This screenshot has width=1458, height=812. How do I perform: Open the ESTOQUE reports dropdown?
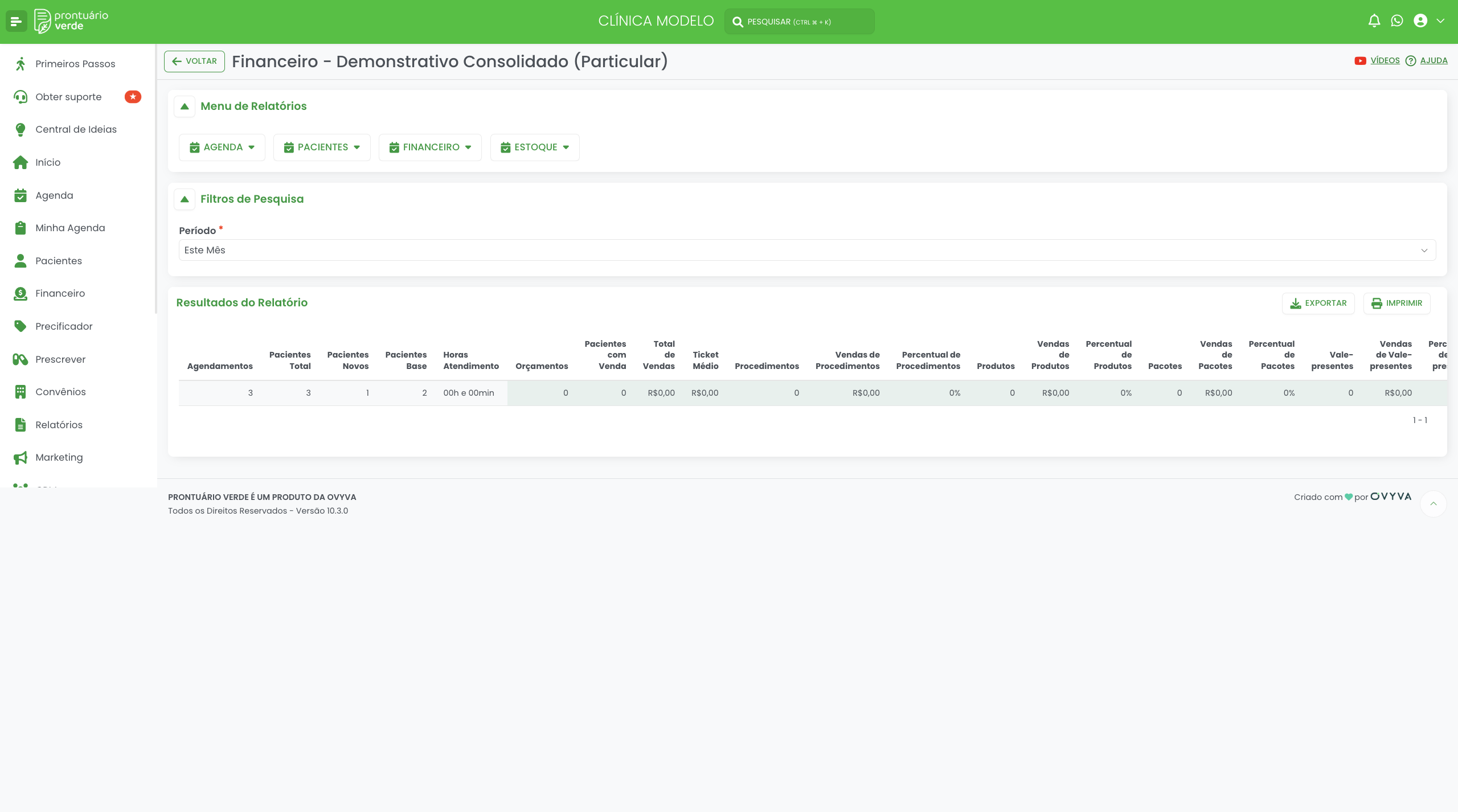(535, 147)
